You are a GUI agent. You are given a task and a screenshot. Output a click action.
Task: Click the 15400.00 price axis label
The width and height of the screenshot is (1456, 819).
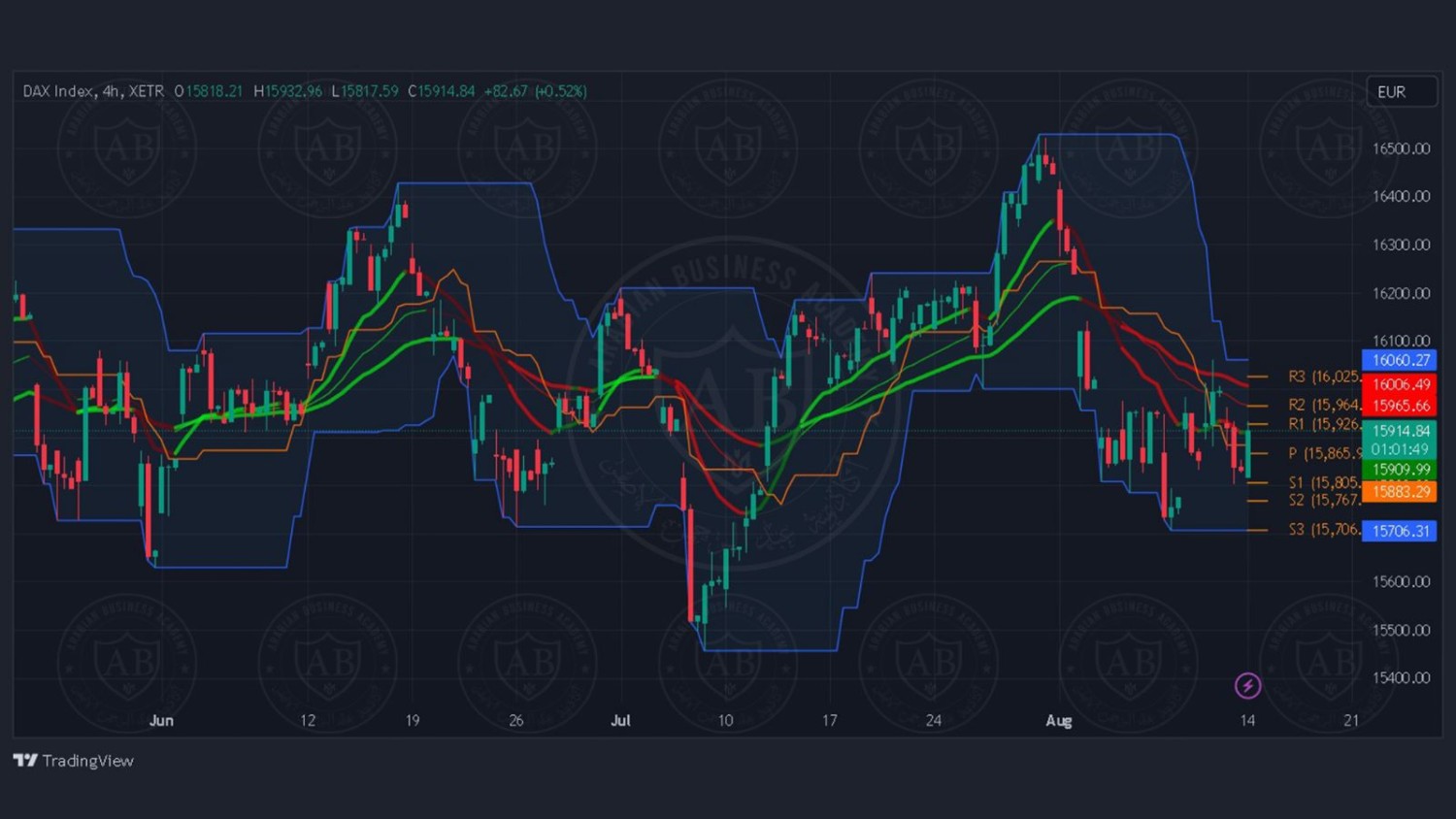[x=1401, y=677]
